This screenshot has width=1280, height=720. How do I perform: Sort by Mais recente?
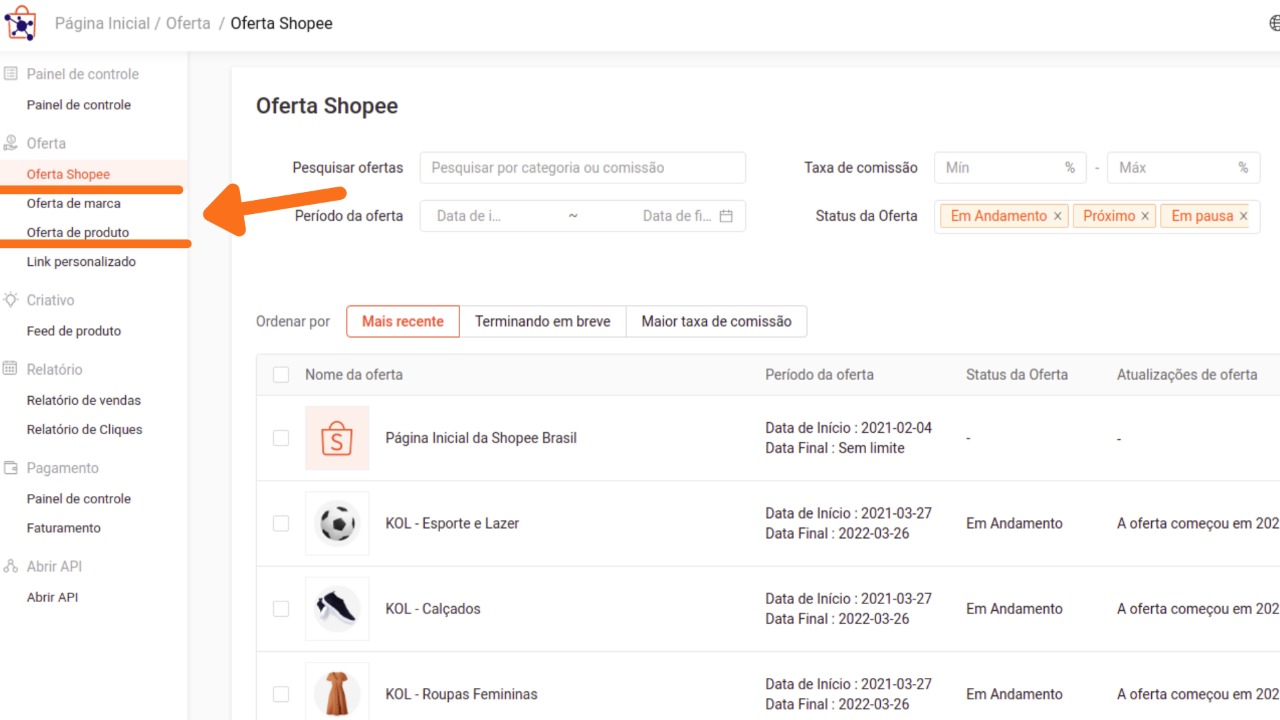point(403,321)
